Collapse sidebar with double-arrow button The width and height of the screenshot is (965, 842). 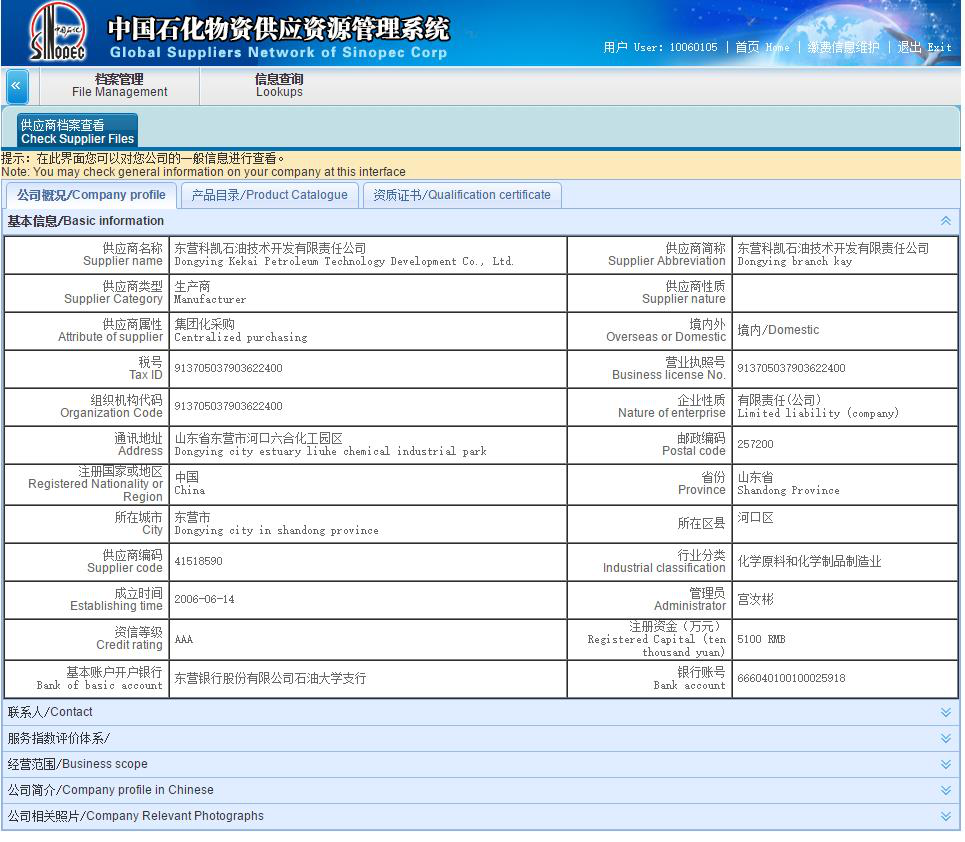tap(16, 86)
